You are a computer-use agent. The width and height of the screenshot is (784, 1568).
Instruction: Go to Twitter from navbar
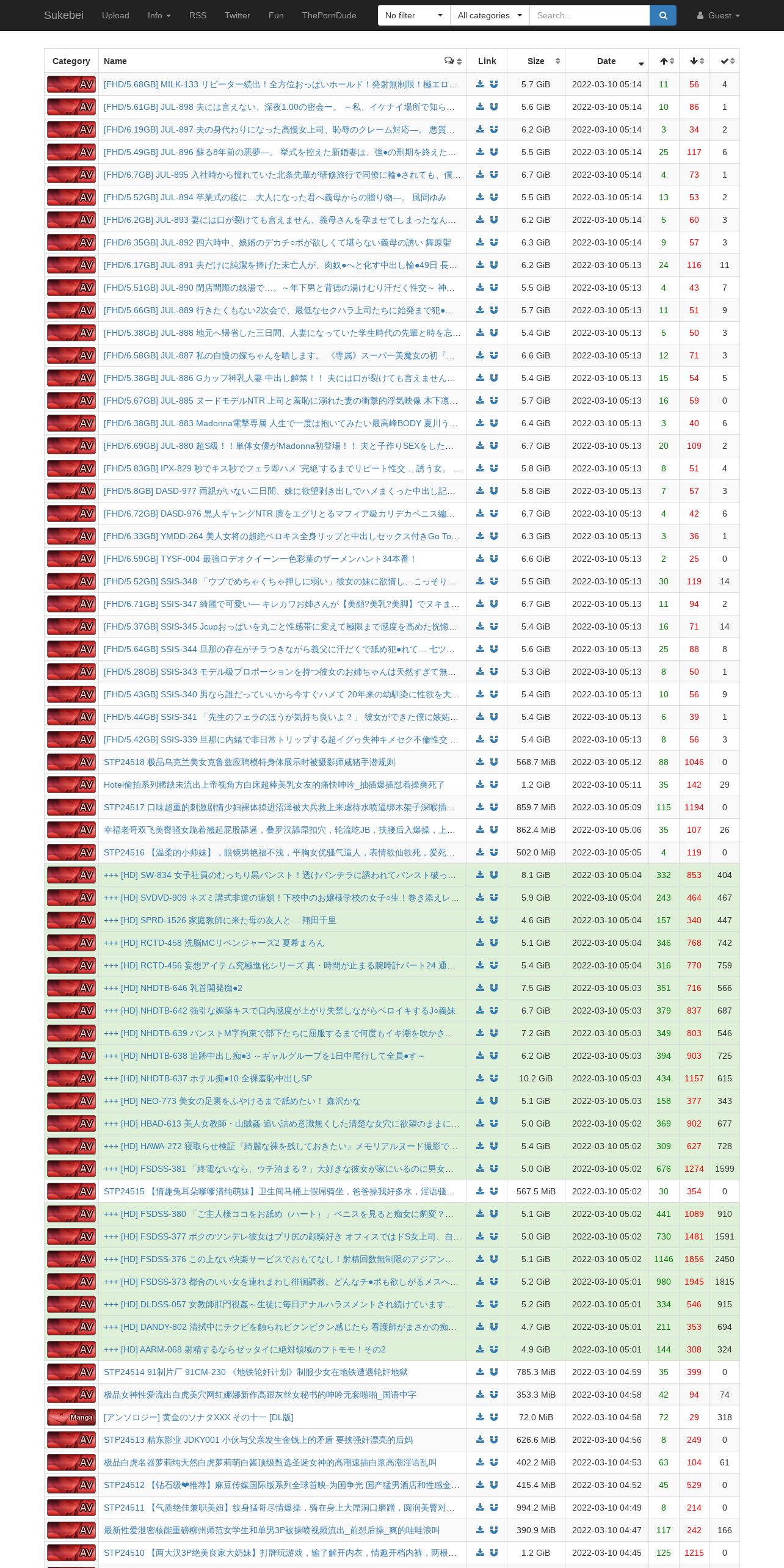coord(238,15)
